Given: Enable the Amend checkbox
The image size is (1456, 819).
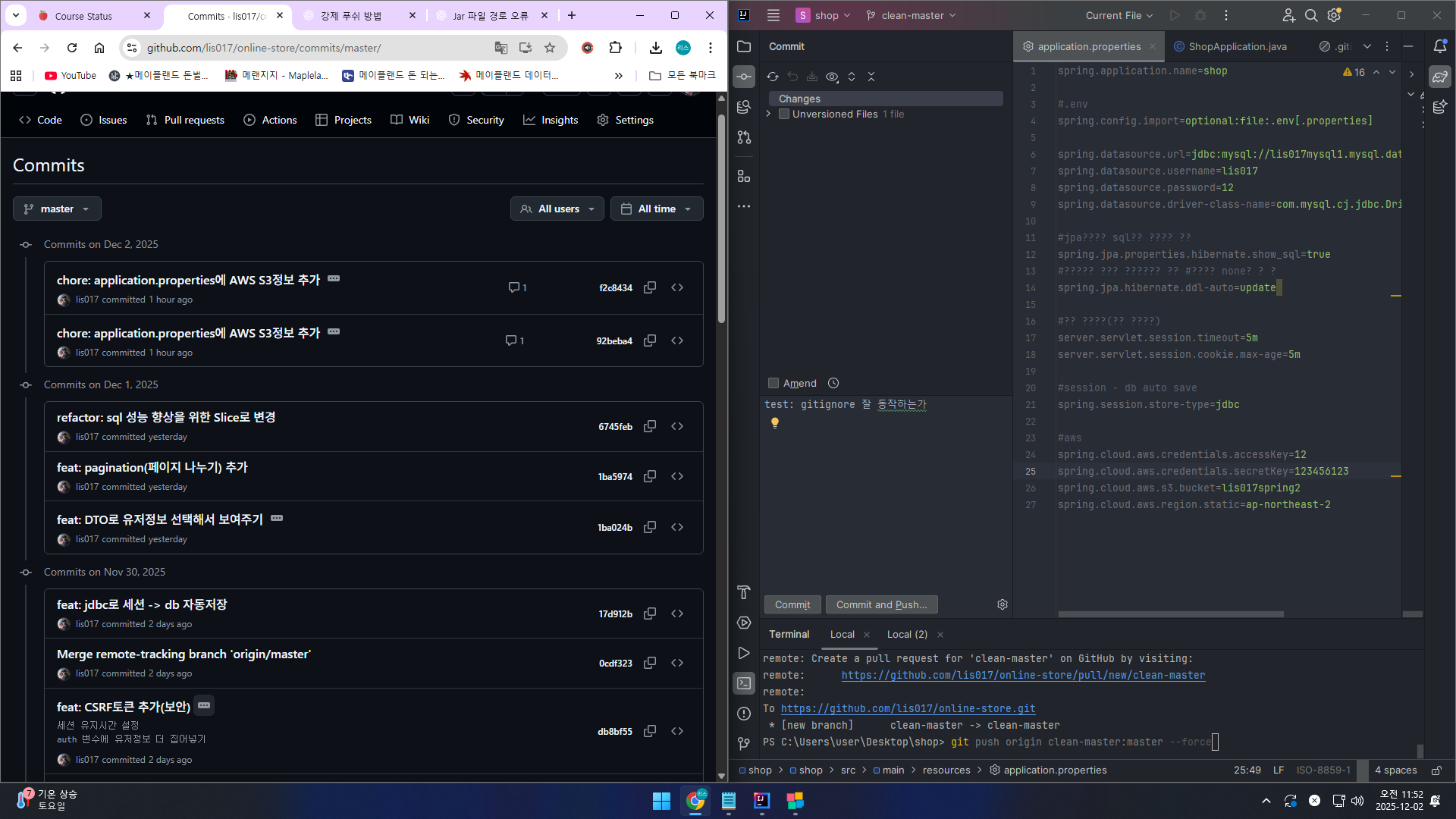Looking at the screenshot, I should (773, 383).
